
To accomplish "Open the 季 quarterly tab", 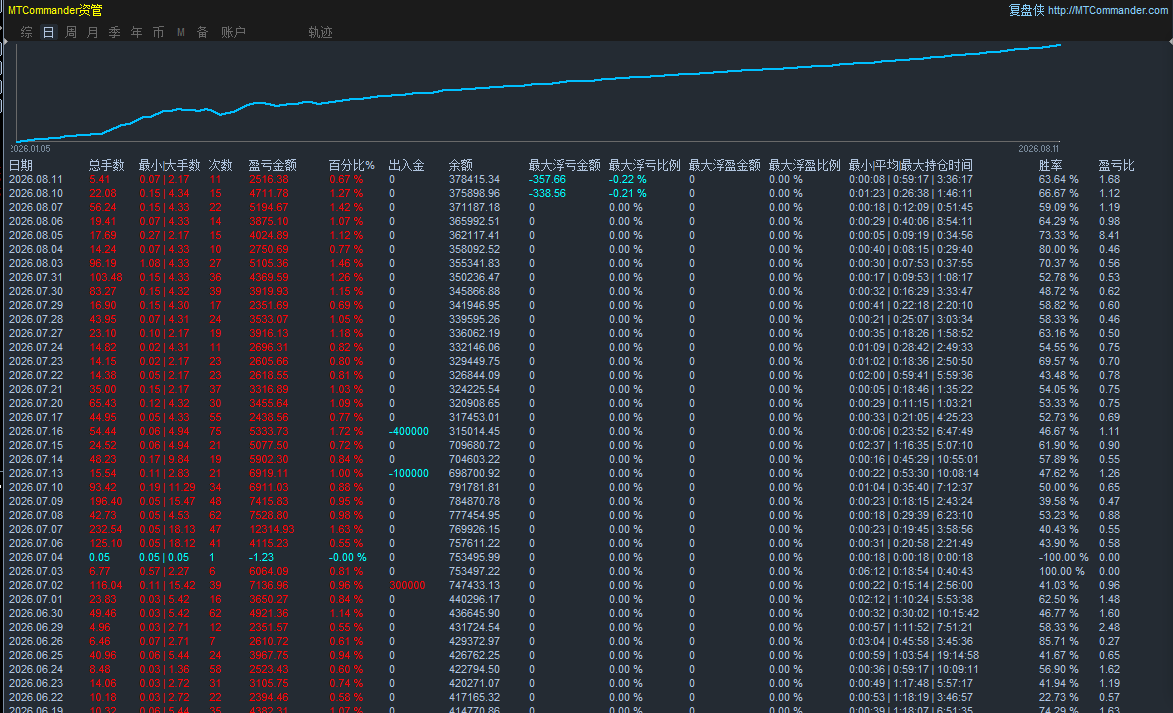I will pos(114,32).
